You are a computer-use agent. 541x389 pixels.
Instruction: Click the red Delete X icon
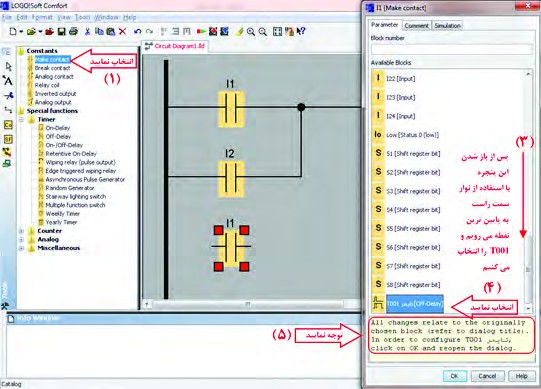coord(122,32)
